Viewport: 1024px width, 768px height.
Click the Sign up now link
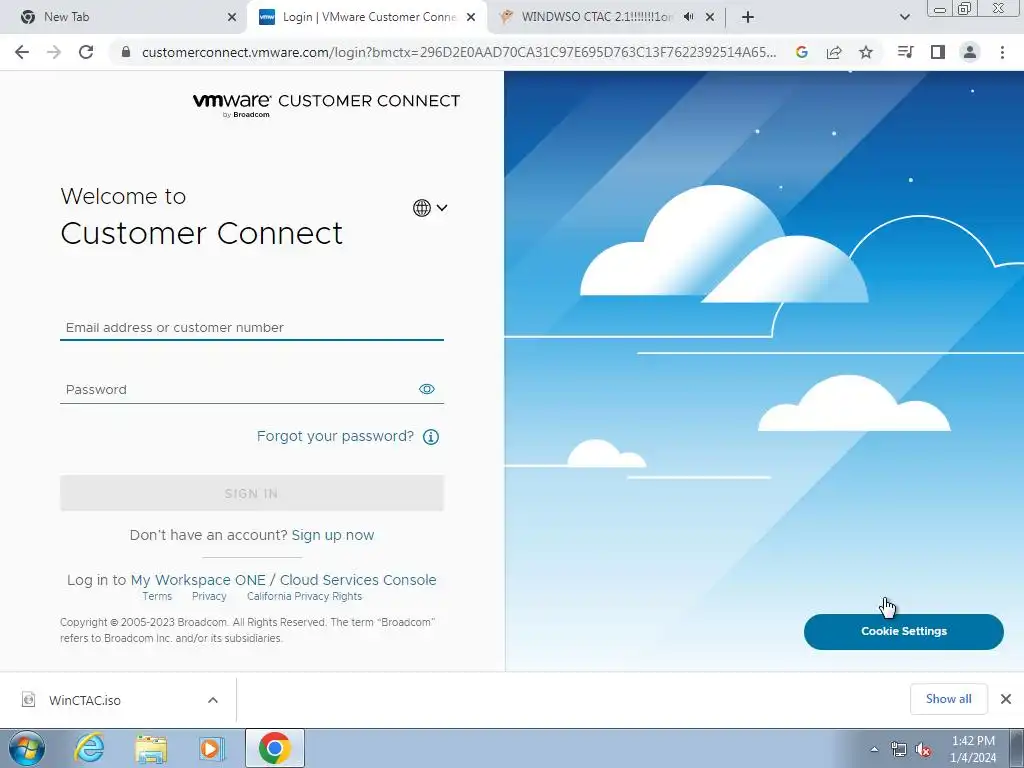pos(333,536)
